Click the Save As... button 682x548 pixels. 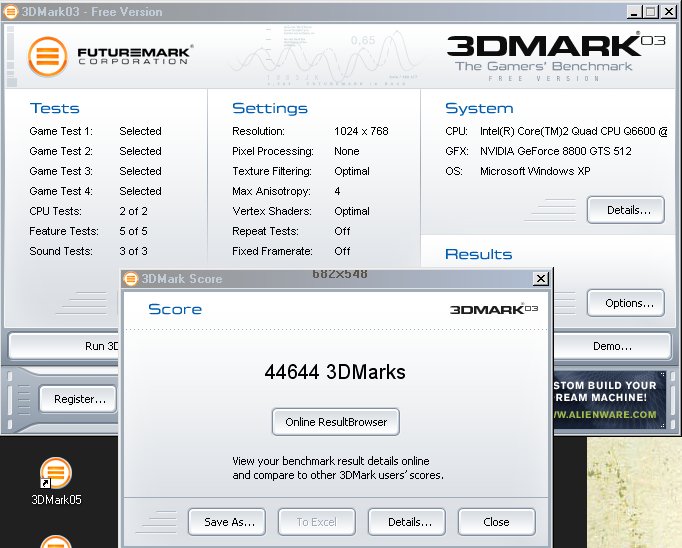pyautogui.click(x=227, y=522)
